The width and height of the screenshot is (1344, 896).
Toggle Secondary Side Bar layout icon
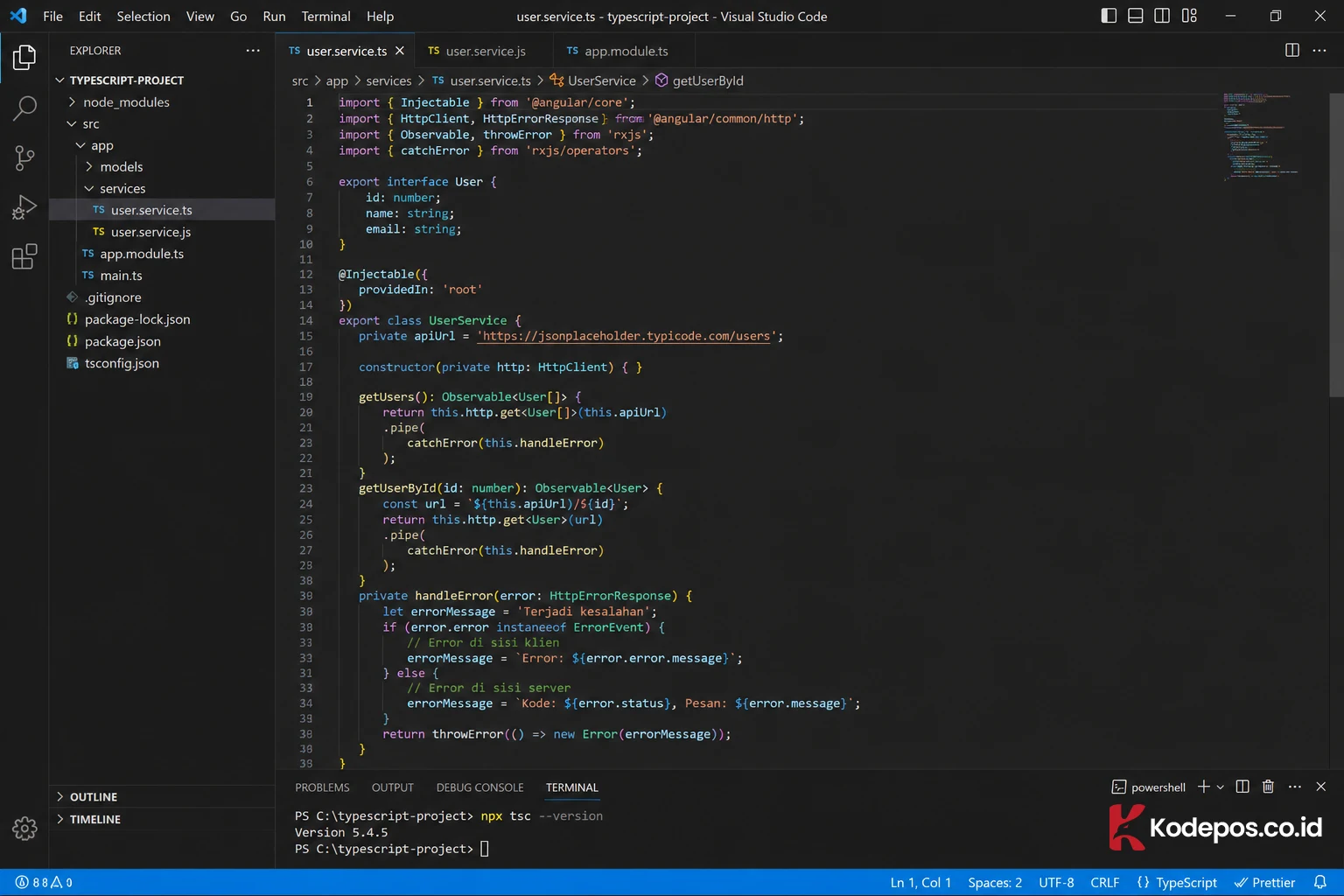[1162, 16]
